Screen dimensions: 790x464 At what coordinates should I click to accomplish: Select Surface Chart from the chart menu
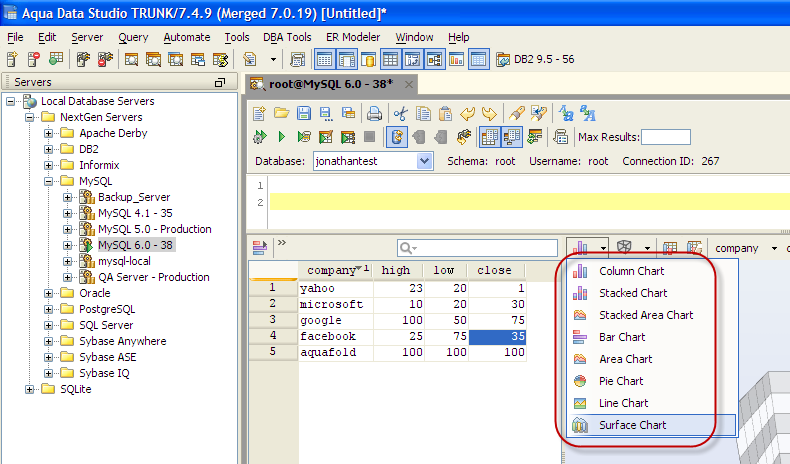click(651, 425)
